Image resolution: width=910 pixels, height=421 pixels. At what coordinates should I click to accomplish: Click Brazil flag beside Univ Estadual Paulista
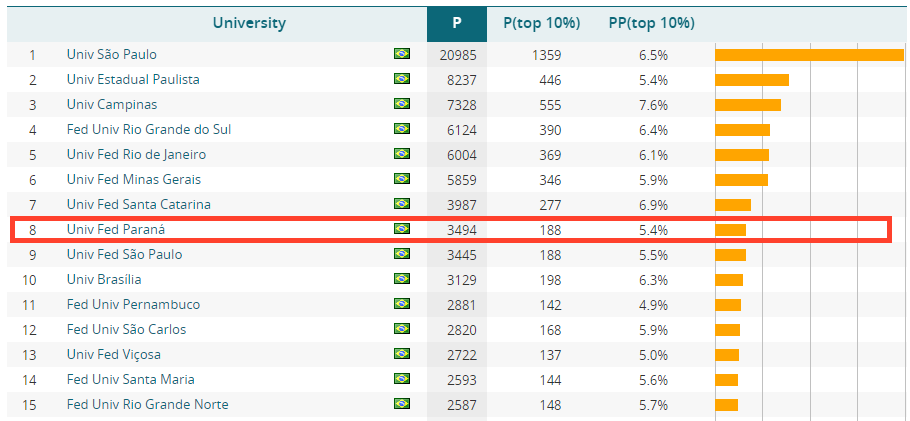coord(402,79)
